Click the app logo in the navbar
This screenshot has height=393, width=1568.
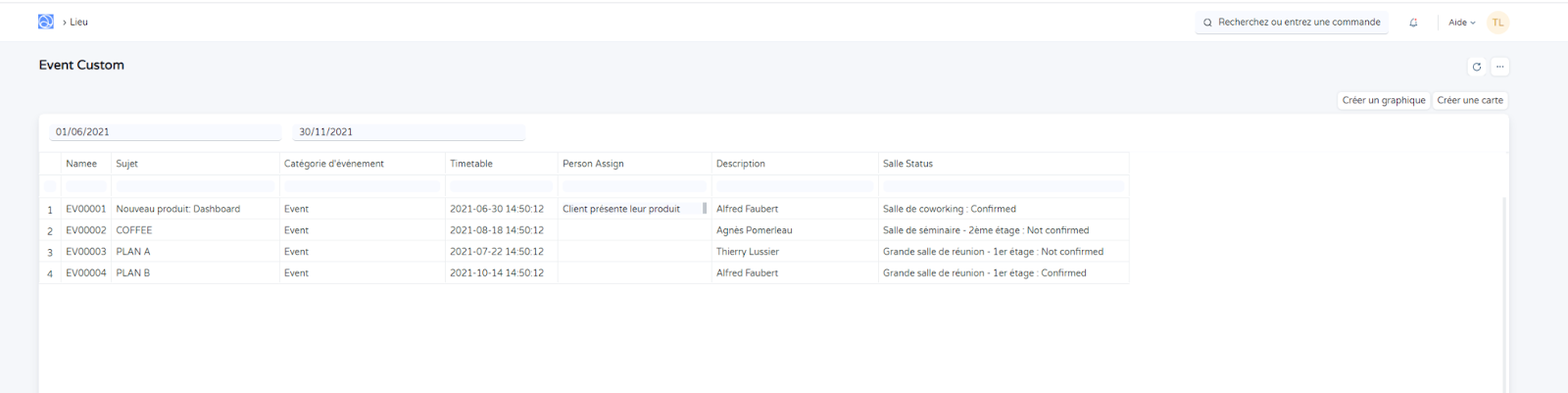[46, 22]
